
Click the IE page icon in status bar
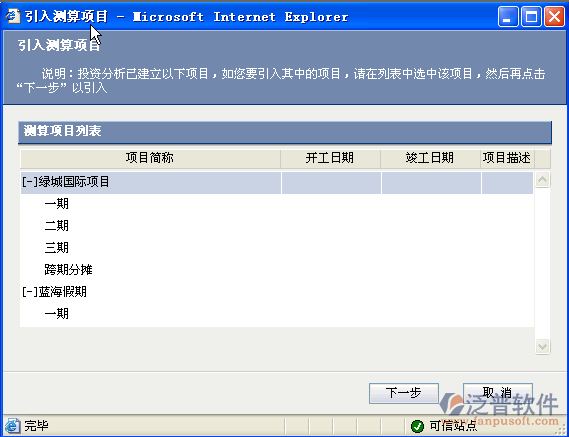[13, 426]
